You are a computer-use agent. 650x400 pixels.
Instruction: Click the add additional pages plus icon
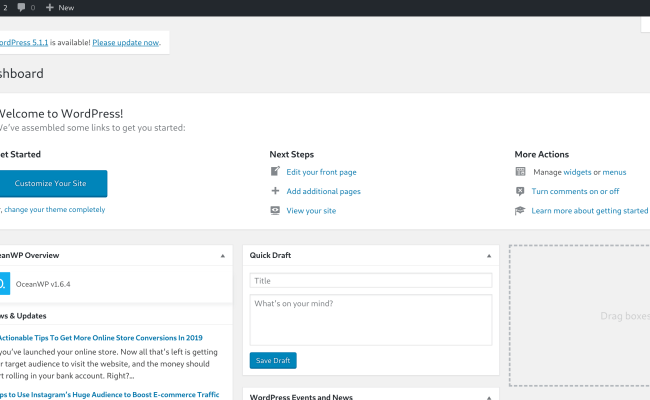click(x=275, y=191)
